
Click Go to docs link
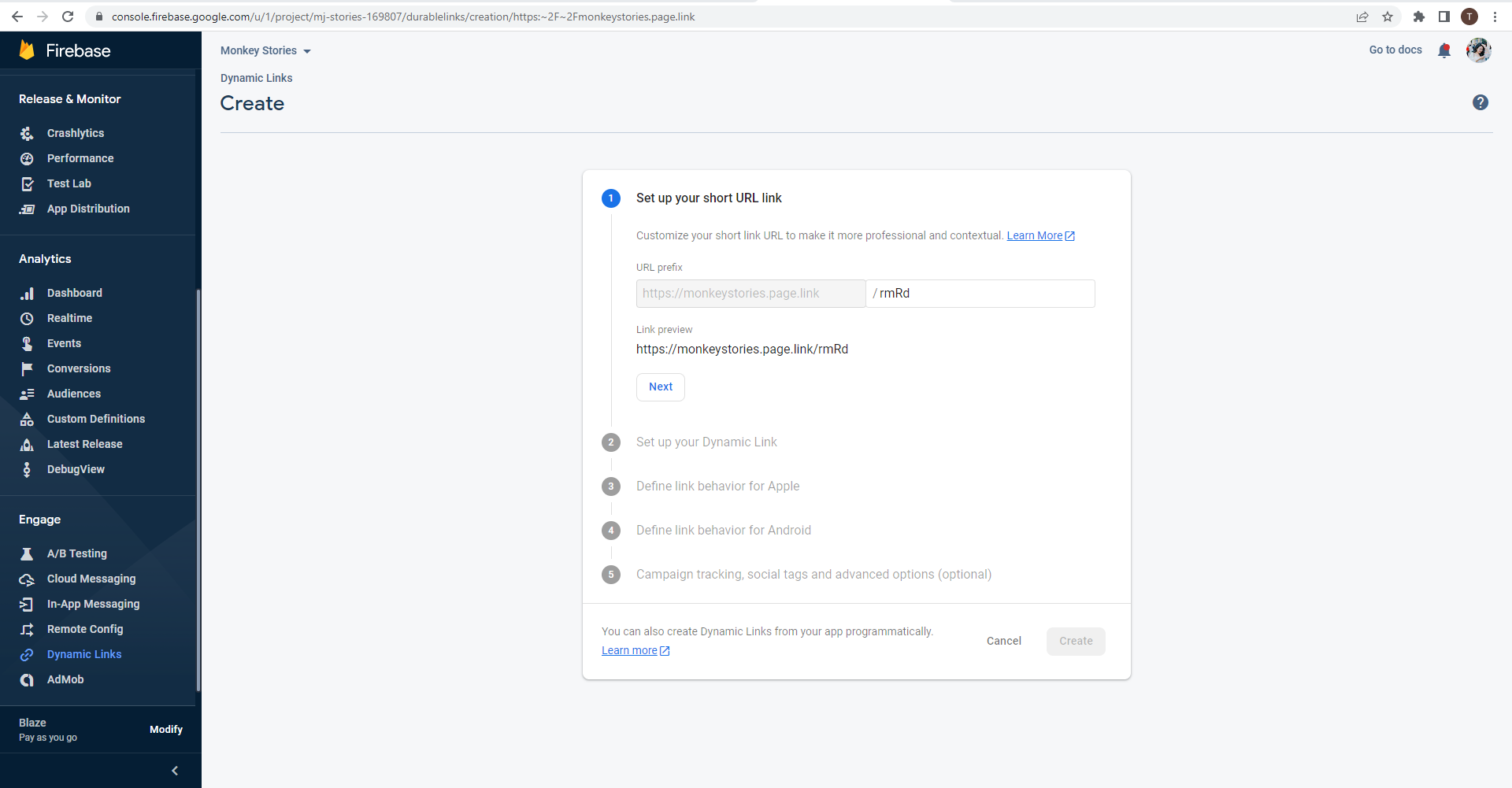click(x=1395, y=50)
